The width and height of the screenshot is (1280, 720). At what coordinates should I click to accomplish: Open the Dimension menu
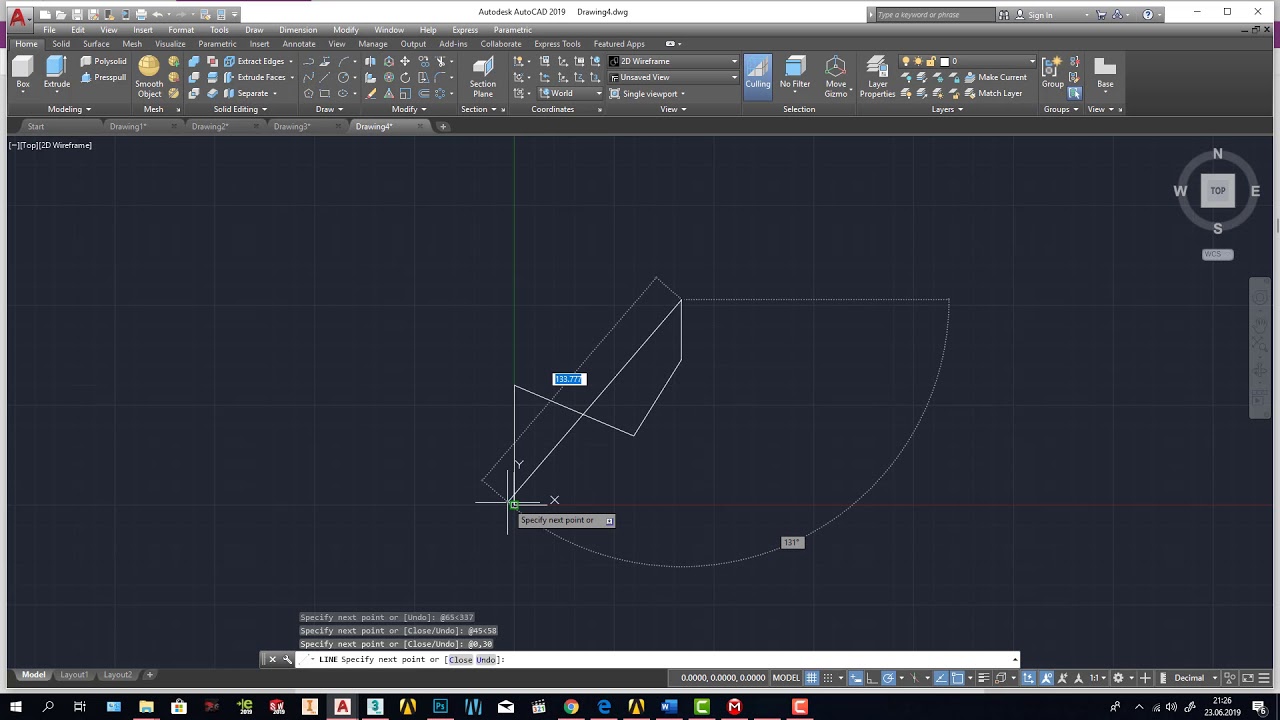point(298,30)
